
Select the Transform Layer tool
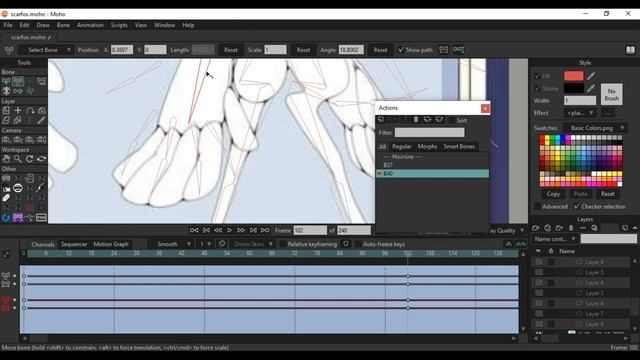point(6,111)
